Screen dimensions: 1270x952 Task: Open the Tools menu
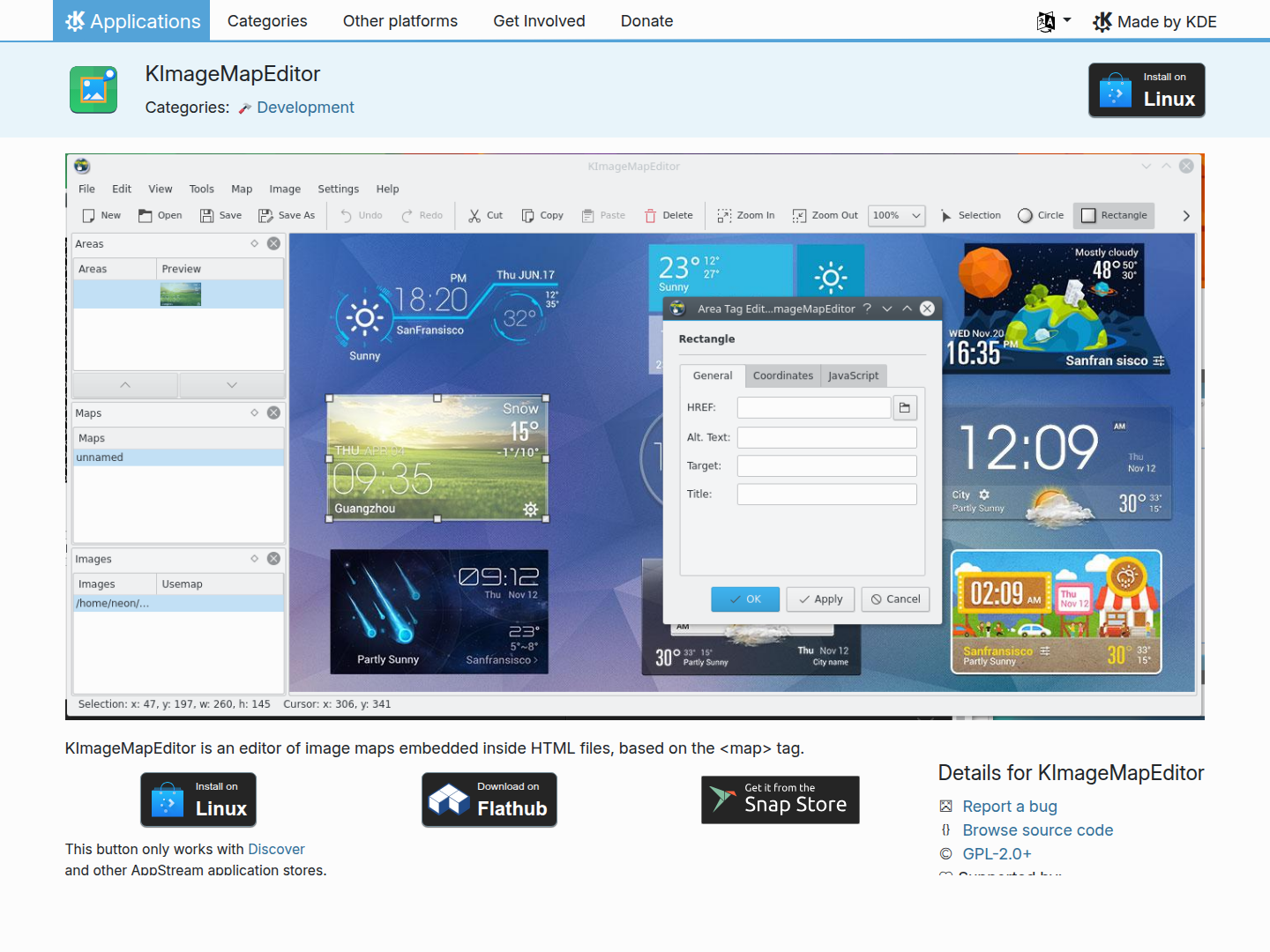coord(202,190)
